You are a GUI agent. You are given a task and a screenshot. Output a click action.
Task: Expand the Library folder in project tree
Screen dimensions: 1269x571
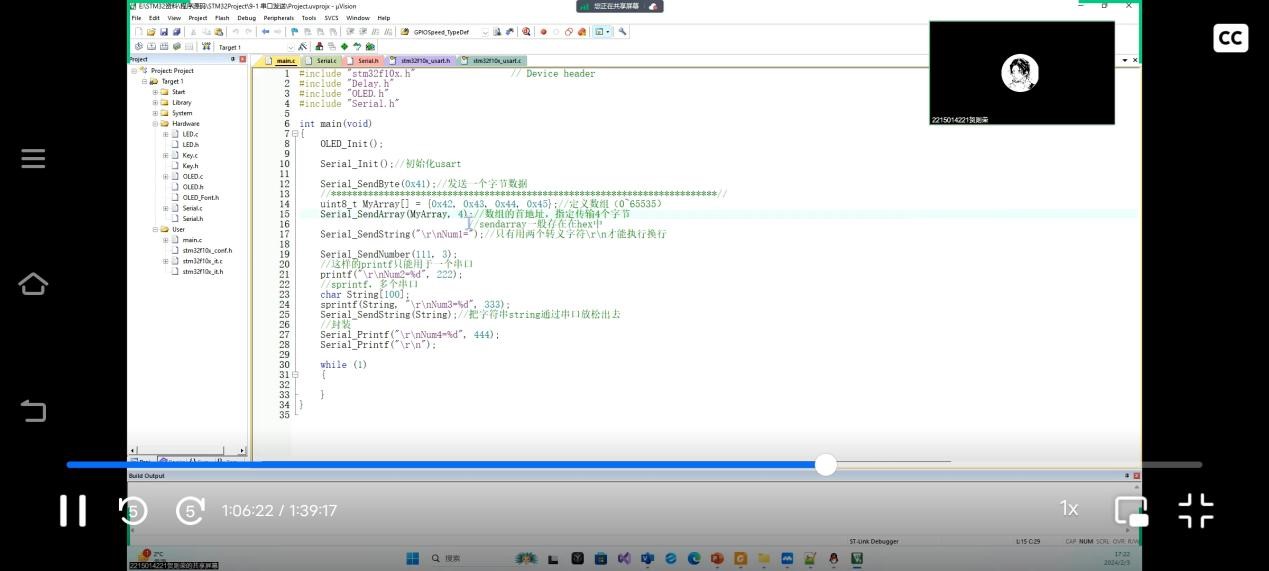[x=155, y=102]
